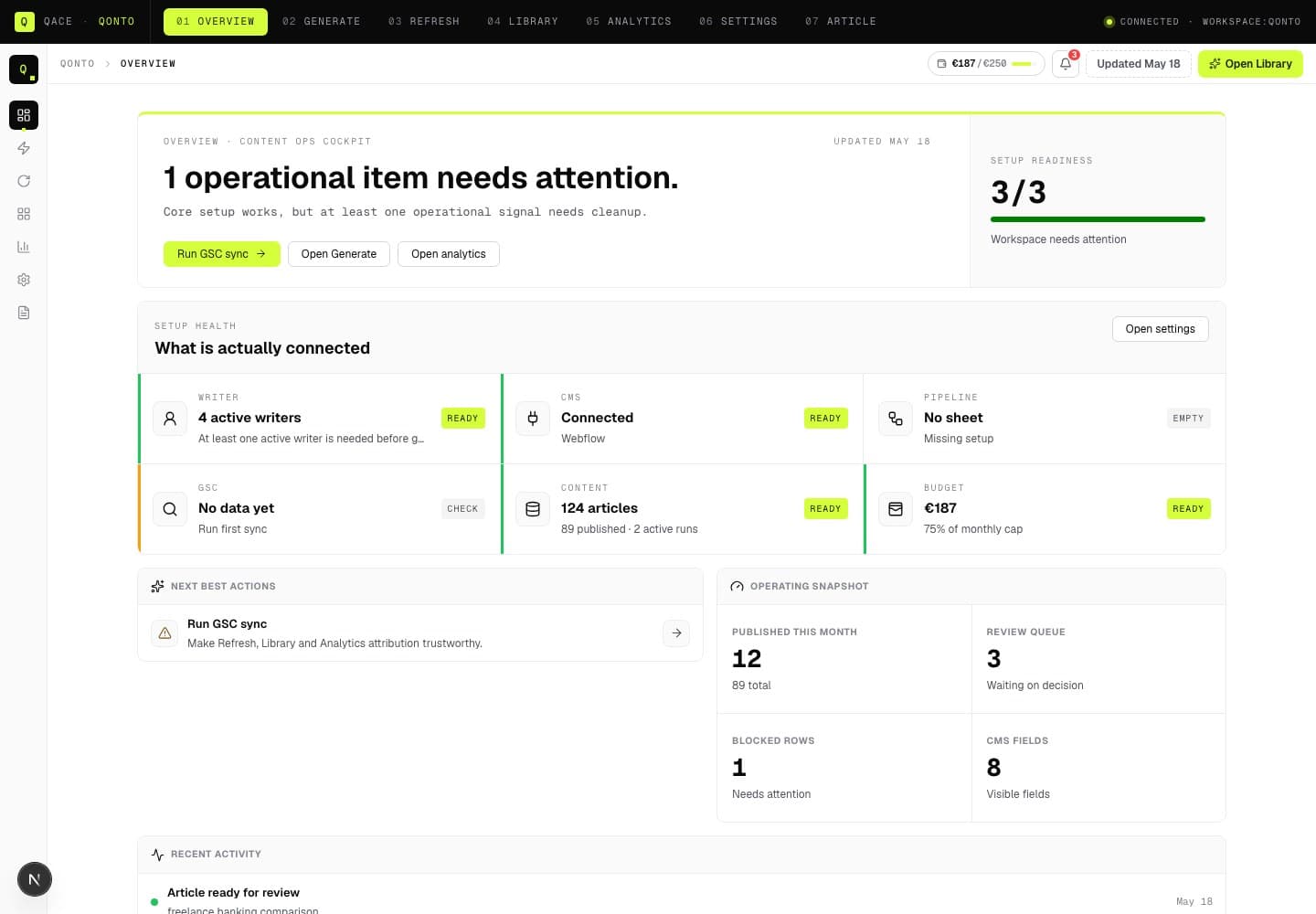
Task: Switch to the 03 Refresh tab
Action: click(424, 21)
